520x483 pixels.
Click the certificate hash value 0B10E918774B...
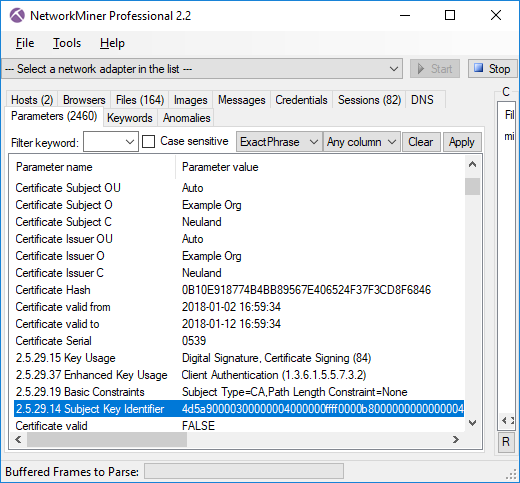[306, 290]
